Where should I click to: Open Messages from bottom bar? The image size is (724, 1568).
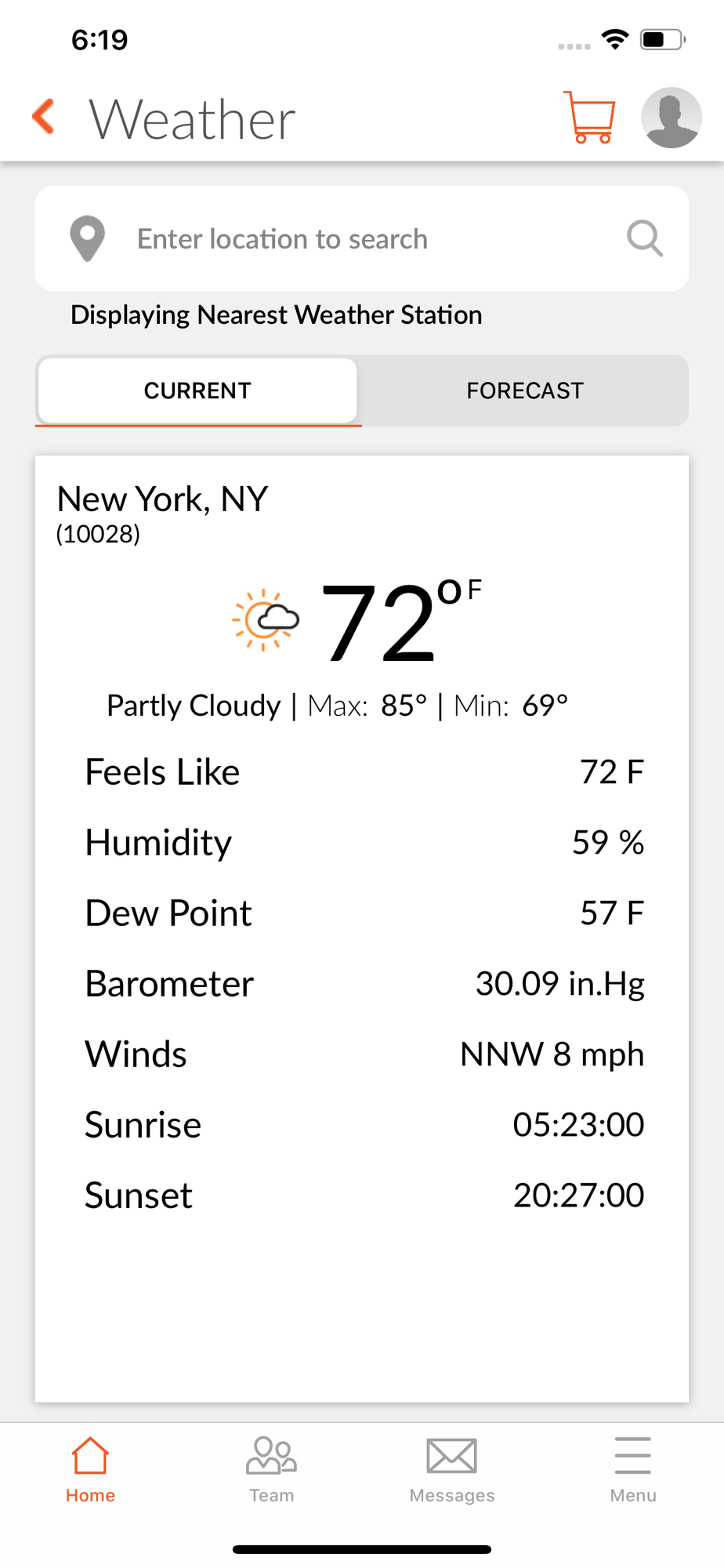click(x=452, y=1470)
